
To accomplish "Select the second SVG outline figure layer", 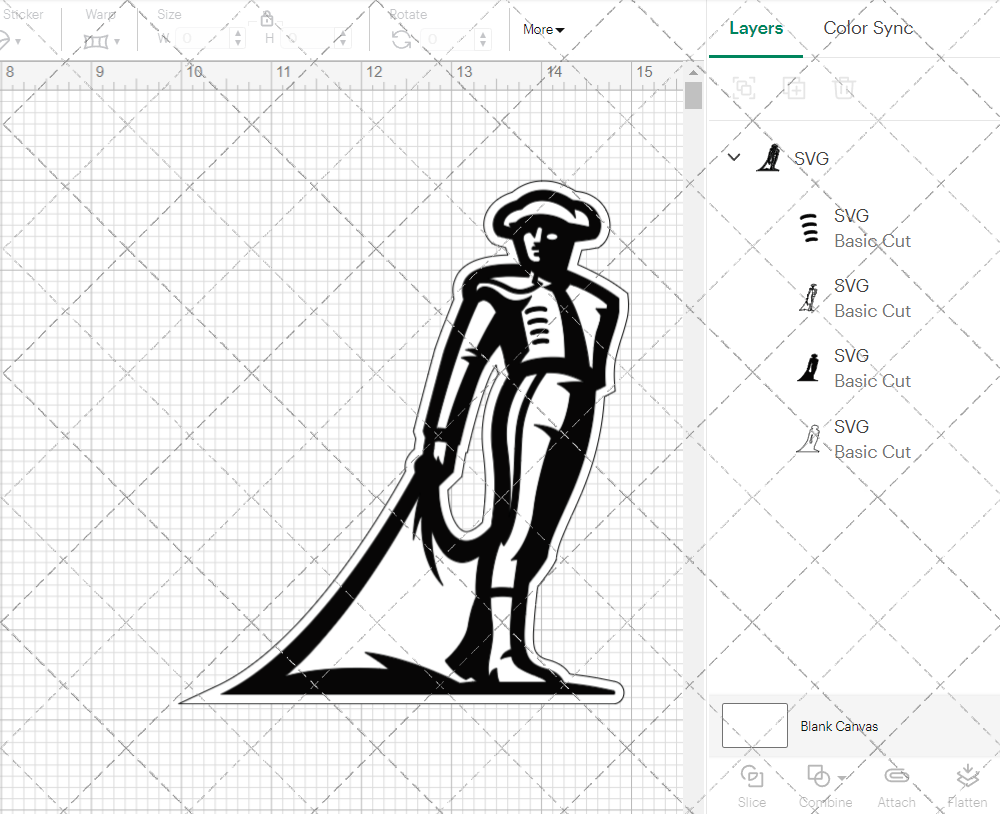I will tap(809, 298).
